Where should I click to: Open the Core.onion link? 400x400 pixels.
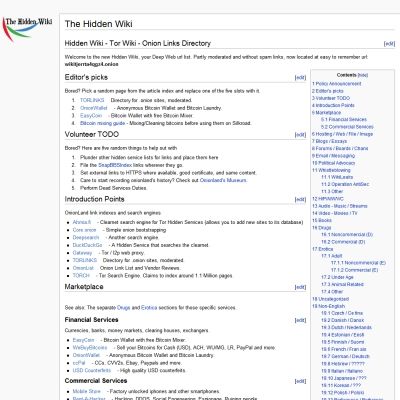coord(84,230)
